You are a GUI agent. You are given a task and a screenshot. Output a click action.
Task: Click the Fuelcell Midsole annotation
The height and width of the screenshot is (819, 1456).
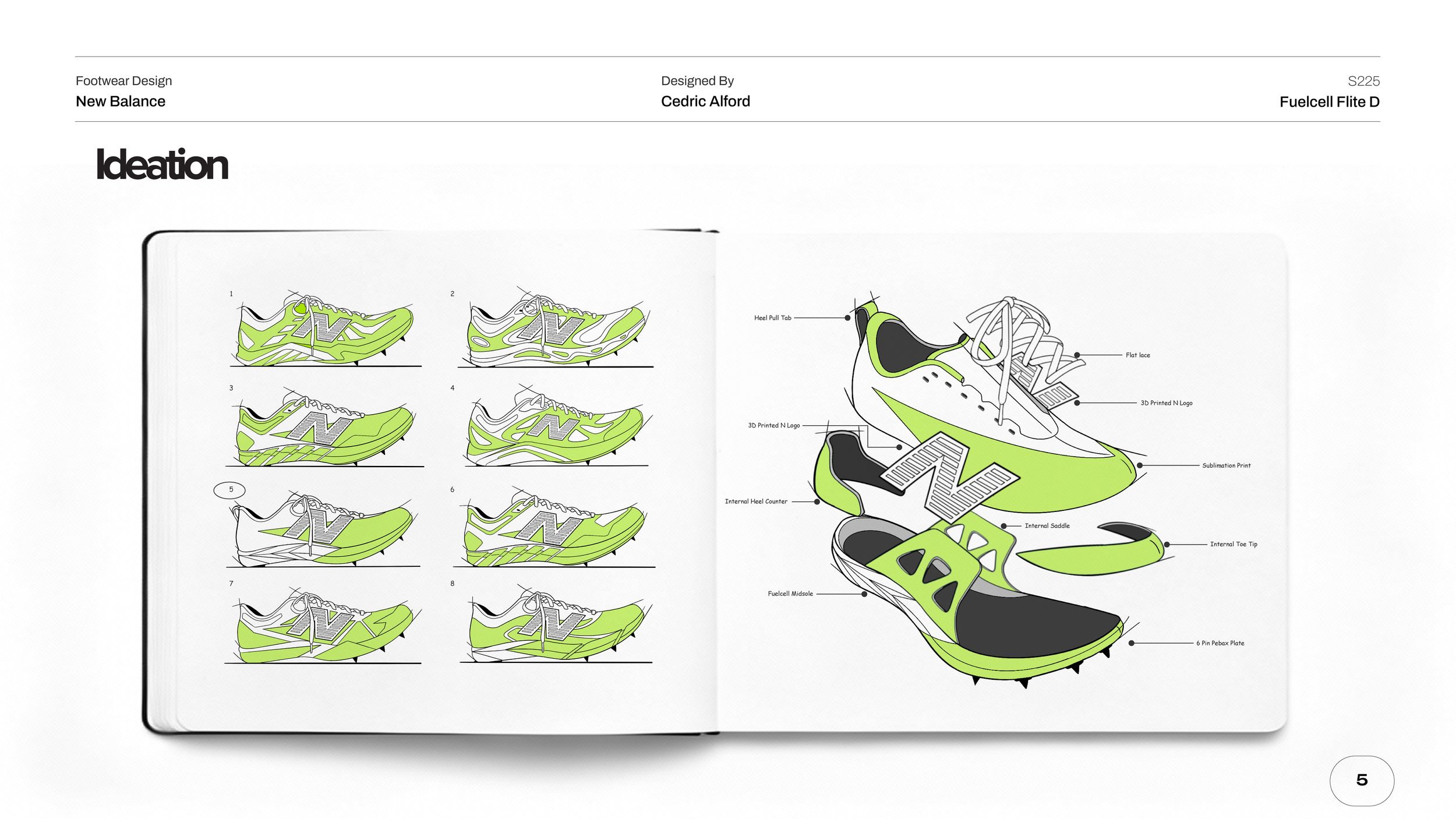[790, 594]
